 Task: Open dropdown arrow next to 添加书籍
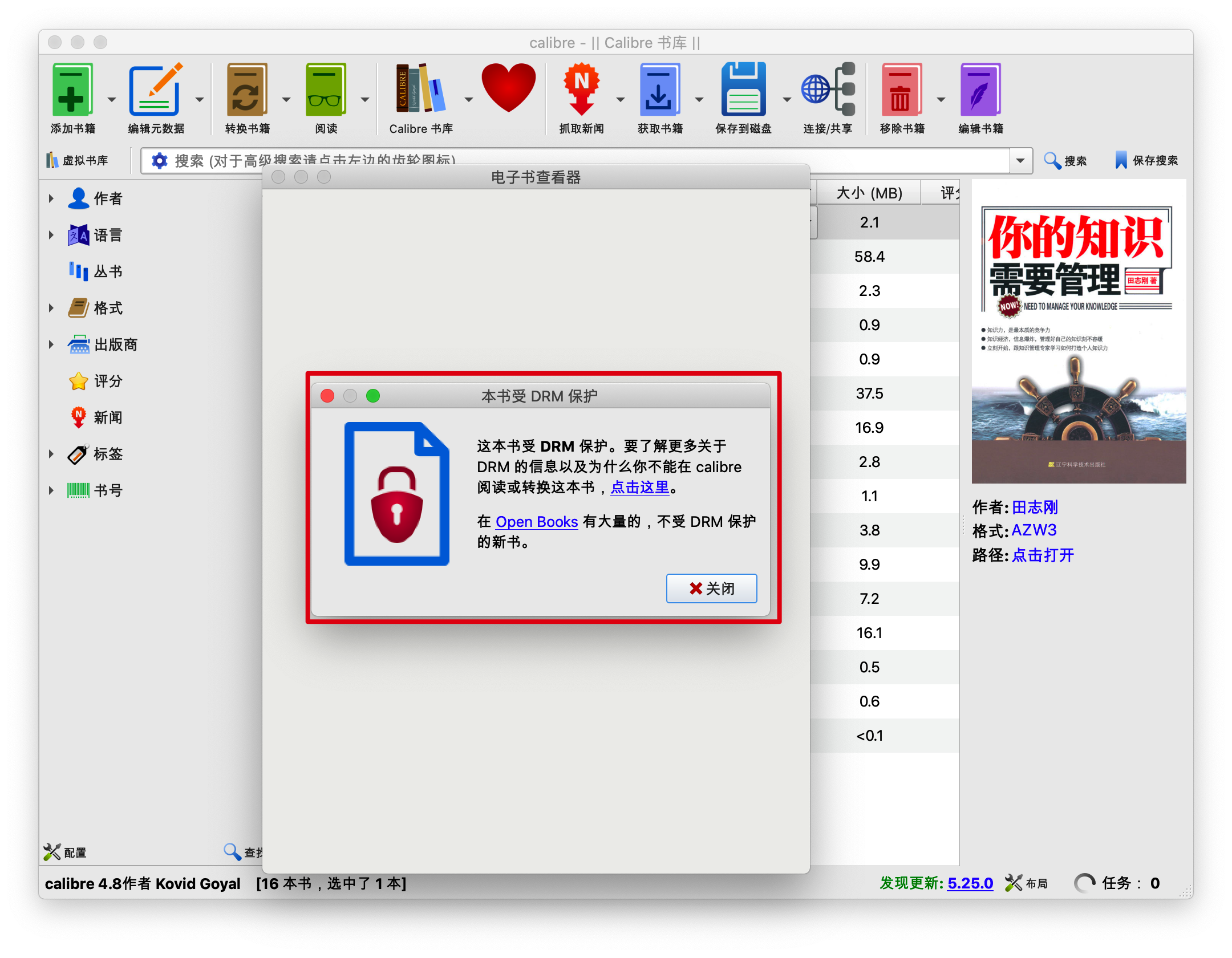click(x=112, y=100)
